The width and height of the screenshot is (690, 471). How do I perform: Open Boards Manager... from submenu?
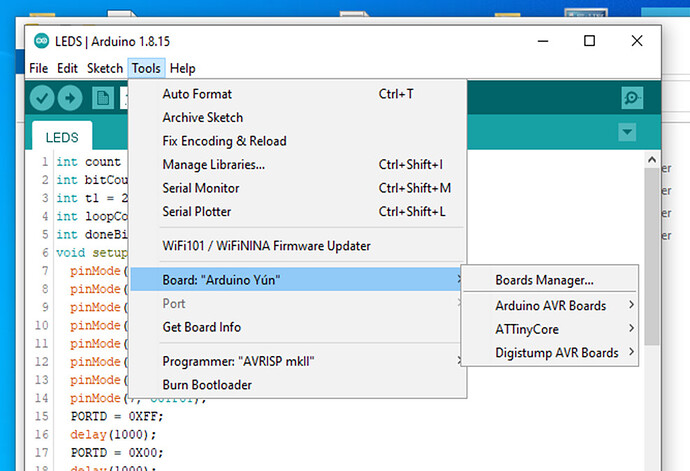pos(550,280)
